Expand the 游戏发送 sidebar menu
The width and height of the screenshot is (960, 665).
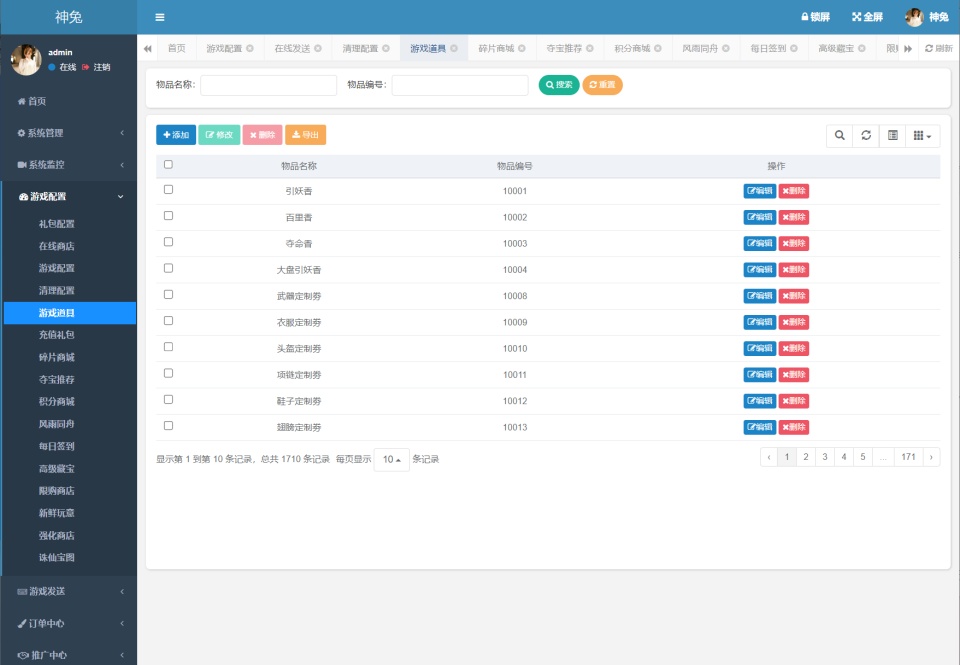(x=69, y=592)
